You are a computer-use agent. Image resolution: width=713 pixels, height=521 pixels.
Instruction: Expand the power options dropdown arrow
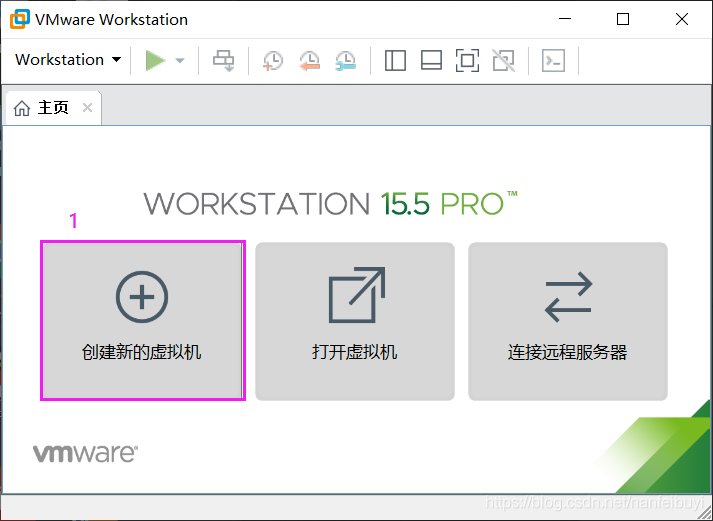pos(180,60)
